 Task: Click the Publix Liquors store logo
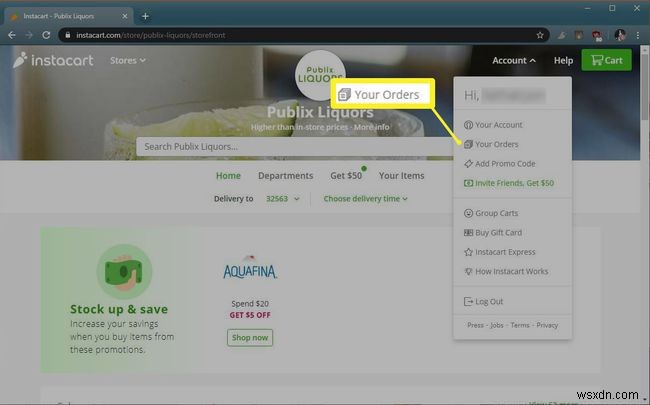320,75
